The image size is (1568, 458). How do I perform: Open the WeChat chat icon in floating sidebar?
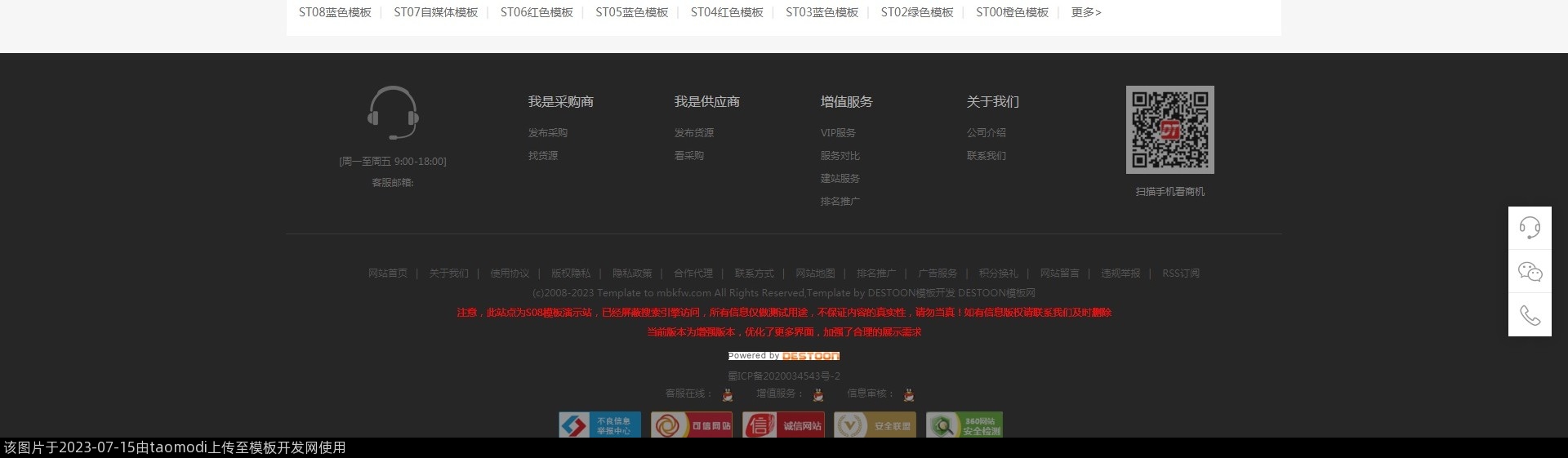1530,272
